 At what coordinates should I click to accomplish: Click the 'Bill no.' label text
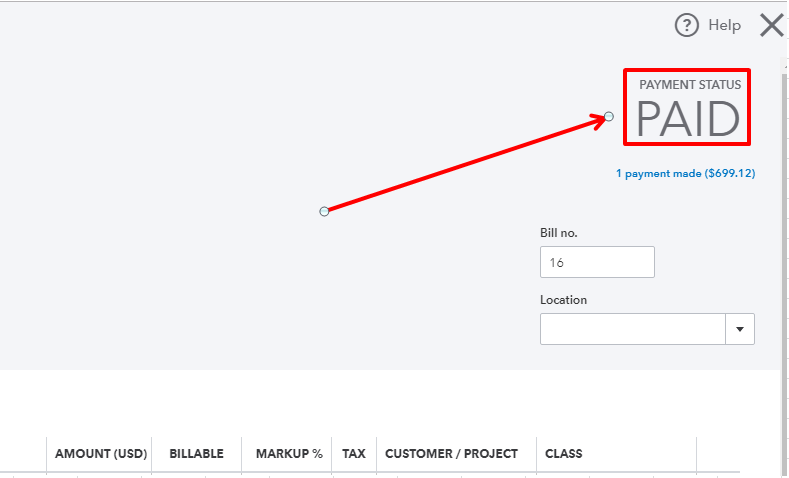coord(559,233)
